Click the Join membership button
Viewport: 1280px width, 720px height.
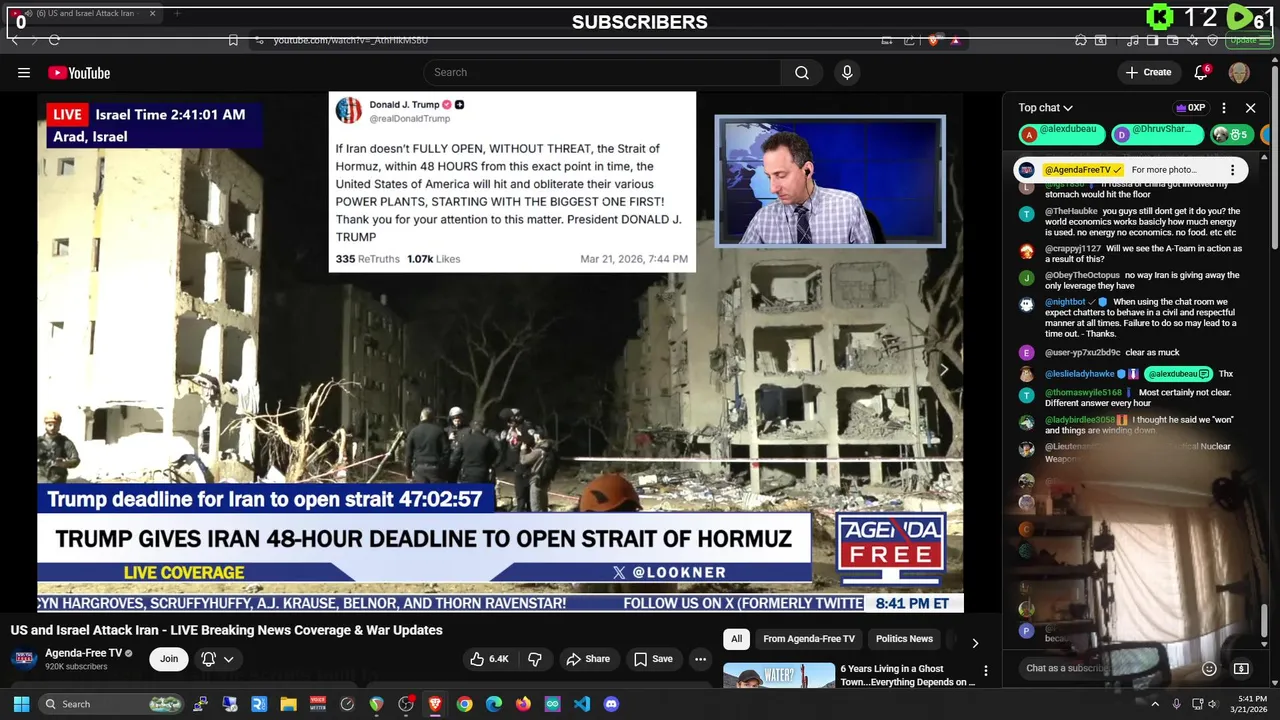click(x=169, y=659)
